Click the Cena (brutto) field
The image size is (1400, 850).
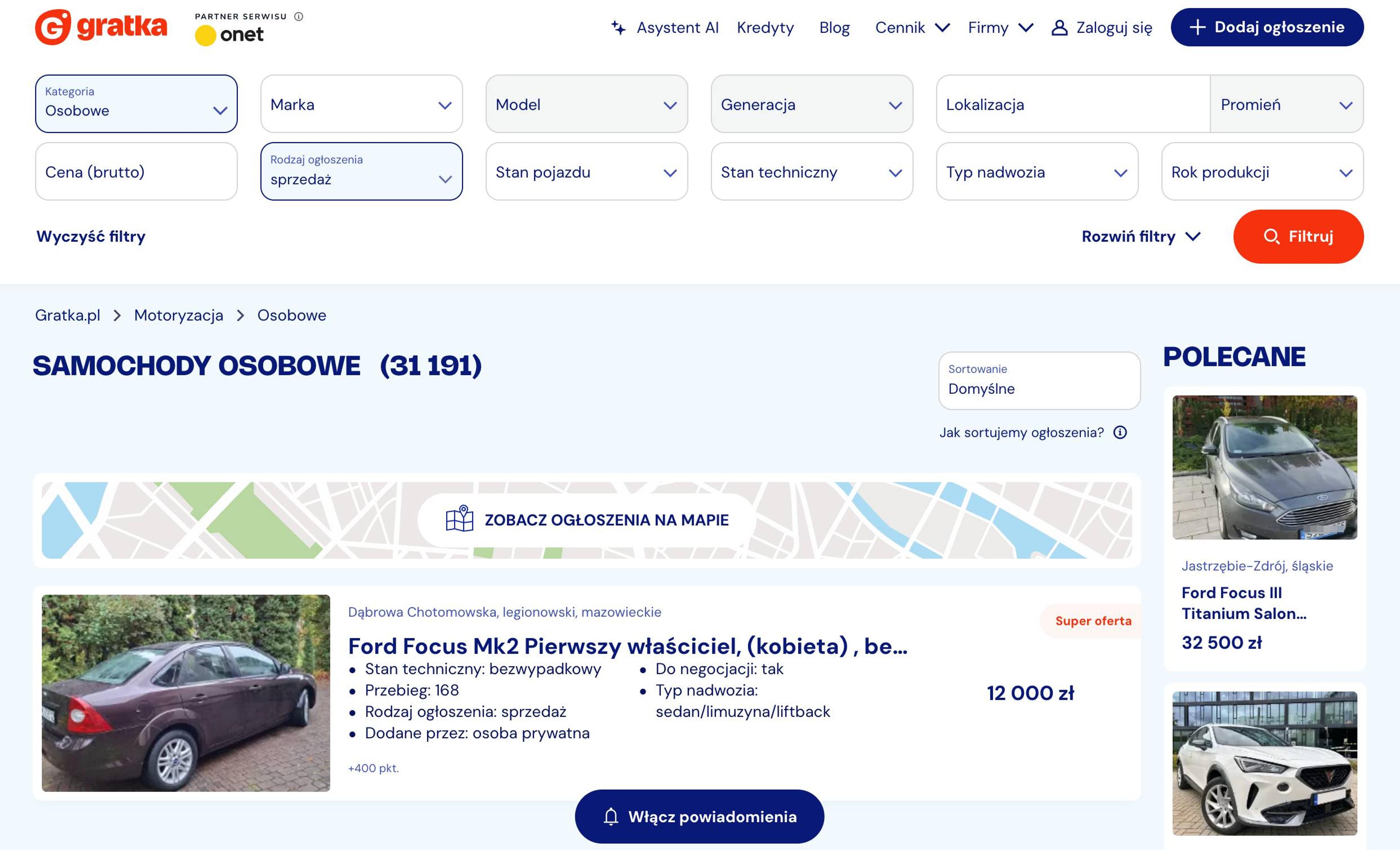[136, 171]
